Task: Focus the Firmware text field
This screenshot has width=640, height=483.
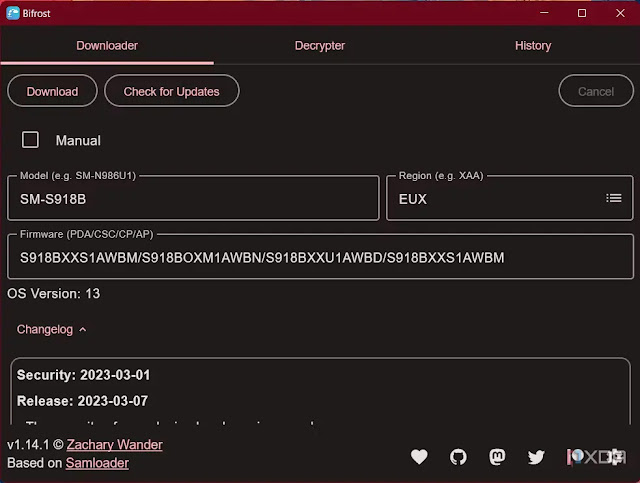Action: 320,257
